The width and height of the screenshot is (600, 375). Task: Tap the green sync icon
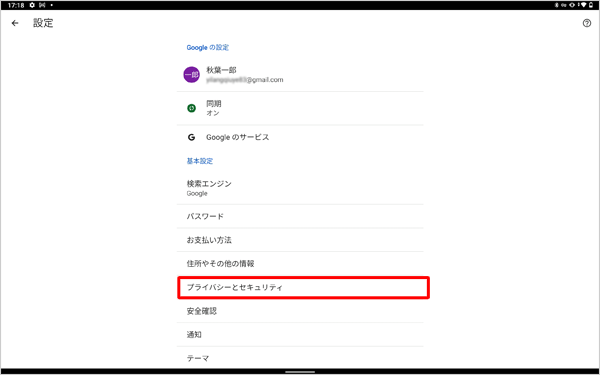pos(191,108)
